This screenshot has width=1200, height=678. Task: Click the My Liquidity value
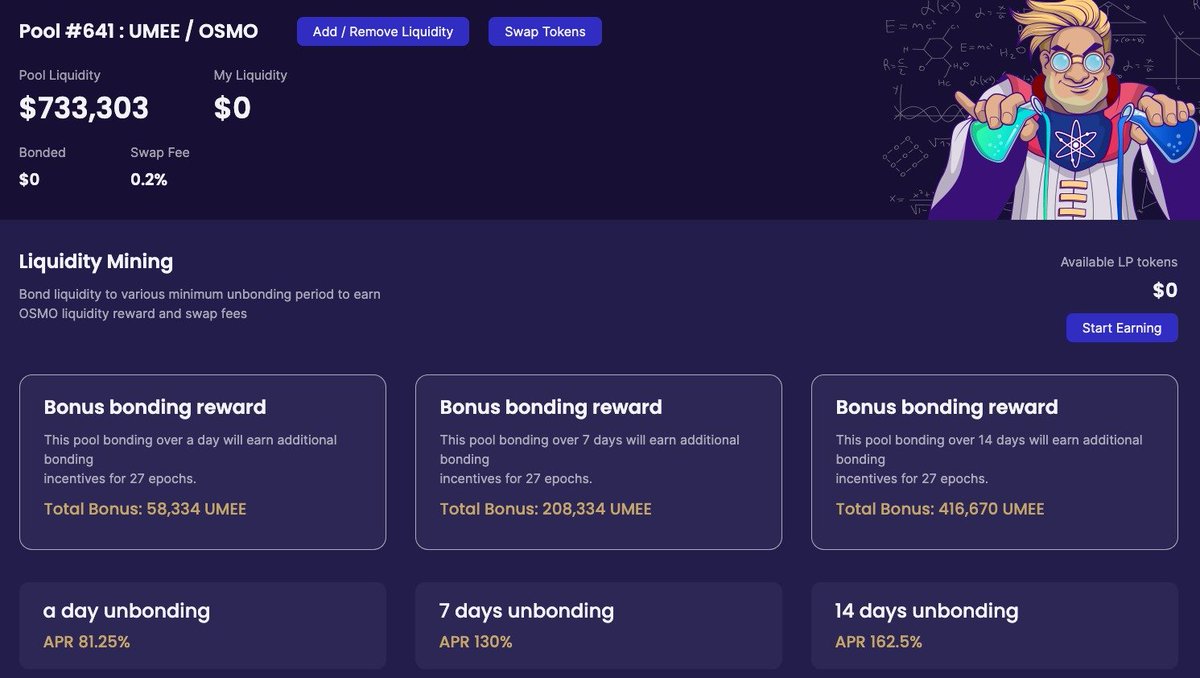coord(234,108)
